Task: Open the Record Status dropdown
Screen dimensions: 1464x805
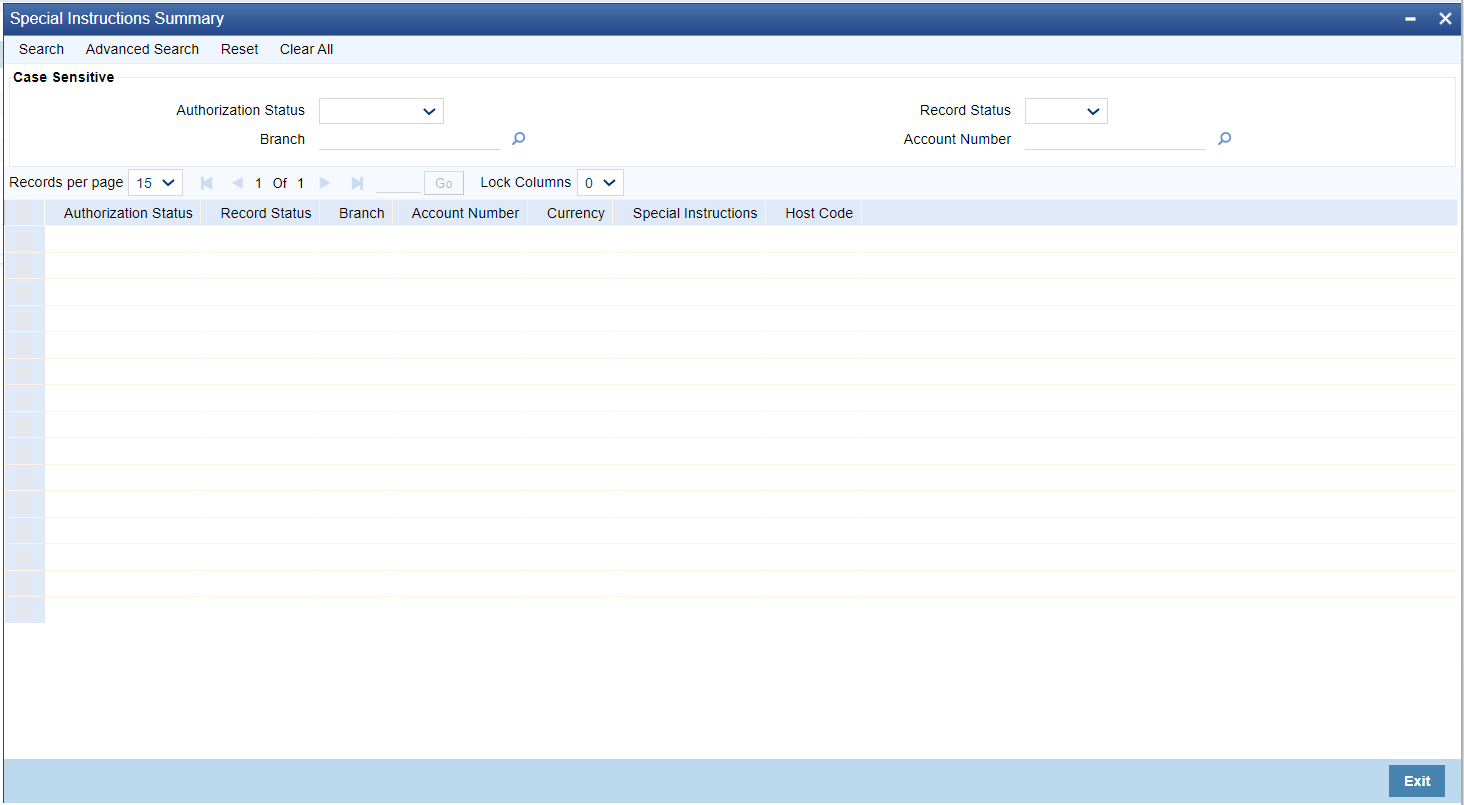Action: [x=1066, y=111]
